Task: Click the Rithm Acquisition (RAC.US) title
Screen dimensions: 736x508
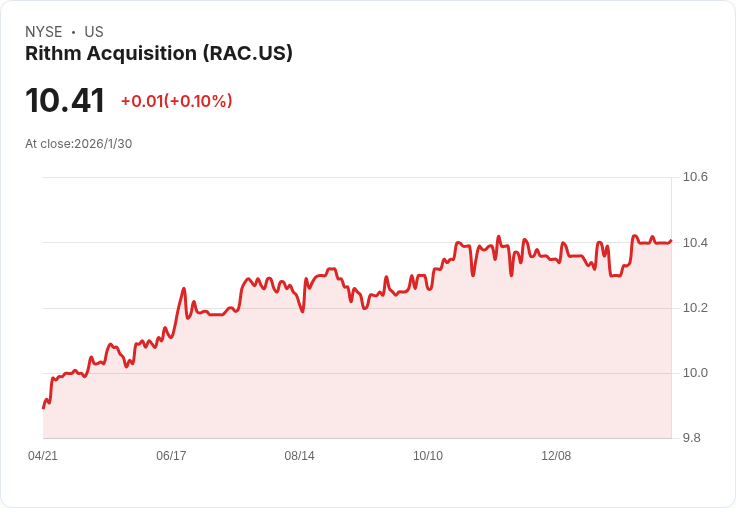Action: (159, 53)
